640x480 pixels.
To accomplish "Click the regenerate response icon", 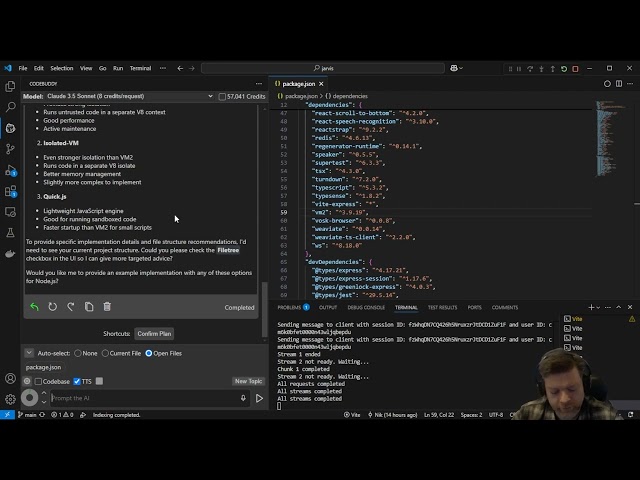I will click(x=53, y=307).
